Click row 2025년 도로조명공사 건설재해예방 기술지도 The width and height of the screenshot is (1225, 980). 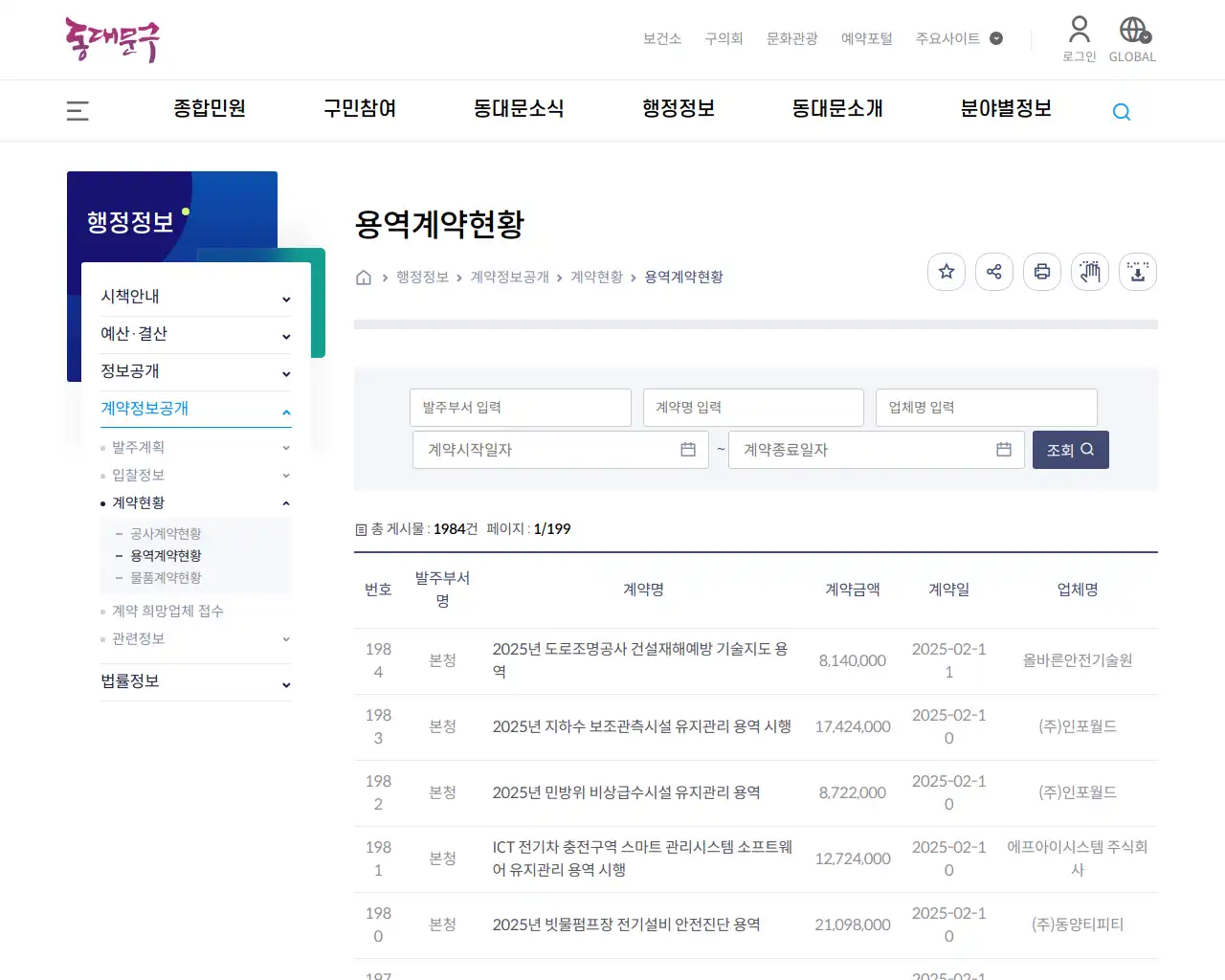(640, 660)
